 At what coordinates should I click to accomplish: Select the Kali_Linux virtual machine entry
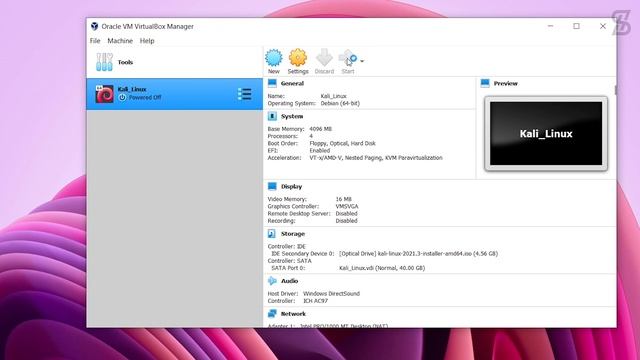tap(174, 94)
